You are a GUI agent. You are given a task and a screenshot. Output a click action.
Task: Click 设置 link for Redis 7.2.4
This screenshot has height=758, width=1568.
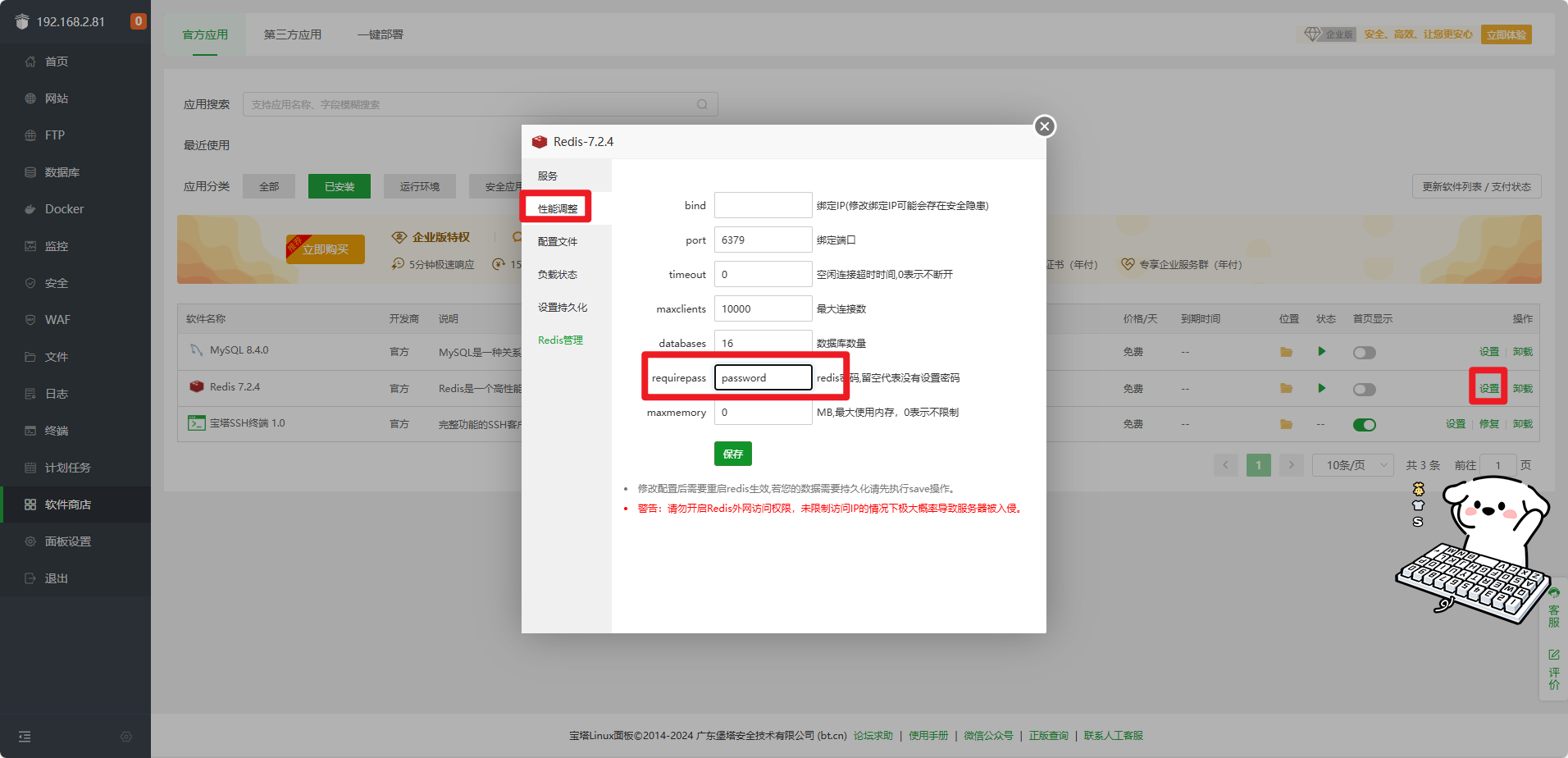pyautogui.click(x=1489, y=388)
